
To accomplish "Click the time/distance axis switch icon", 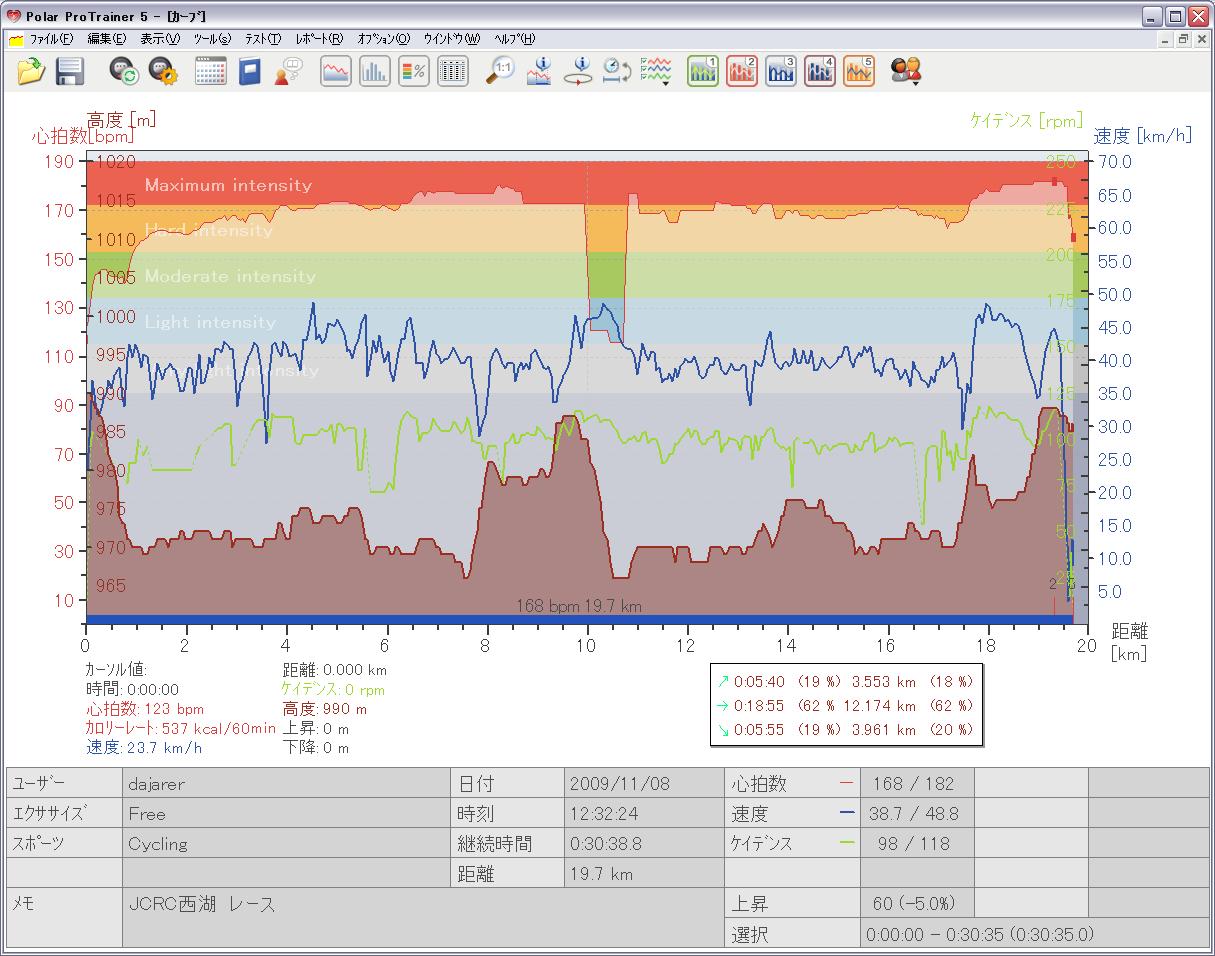I will pos(616,71).
